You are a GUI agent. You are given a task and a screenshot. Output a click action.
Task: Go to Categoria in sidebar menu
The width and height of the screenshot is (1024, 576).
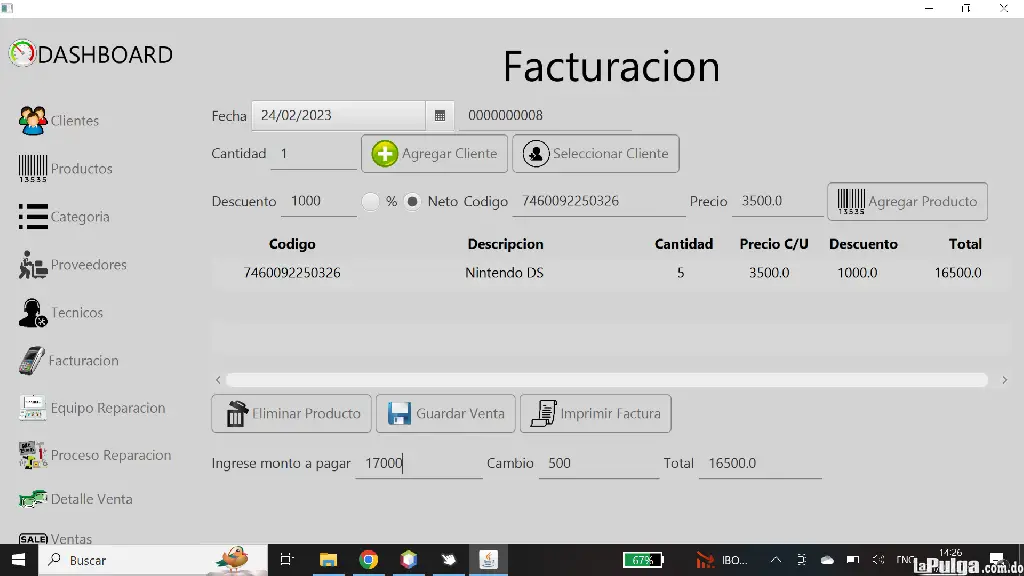80,217
